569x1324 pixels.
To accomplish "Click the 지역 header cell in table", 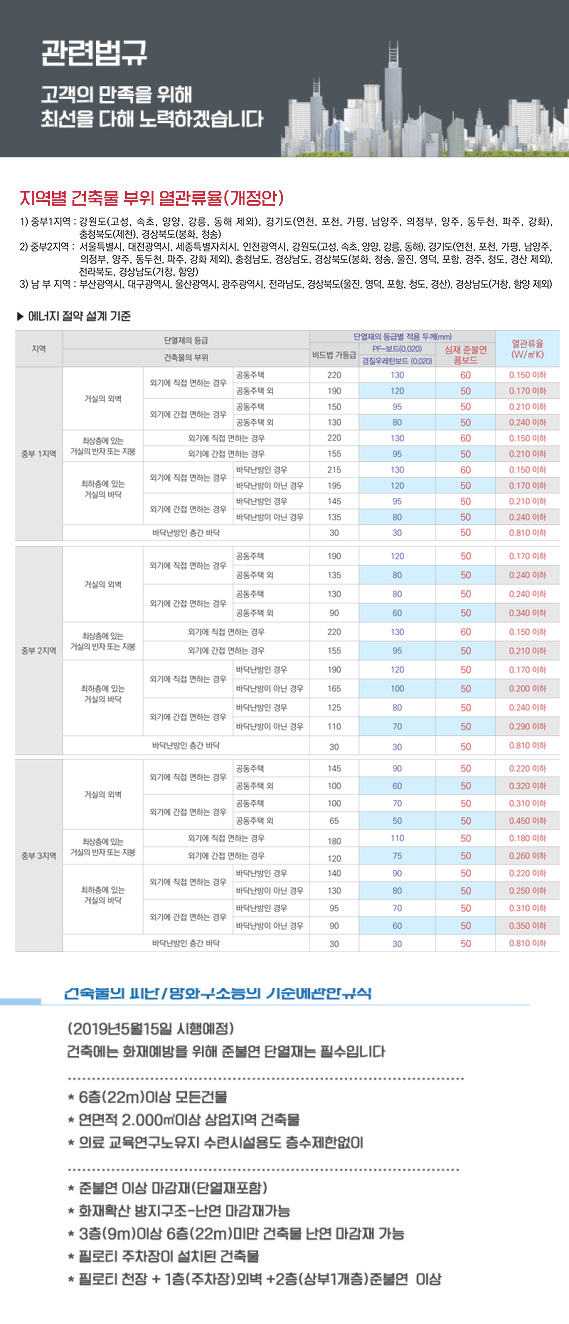I will click(x=39, y=347).
